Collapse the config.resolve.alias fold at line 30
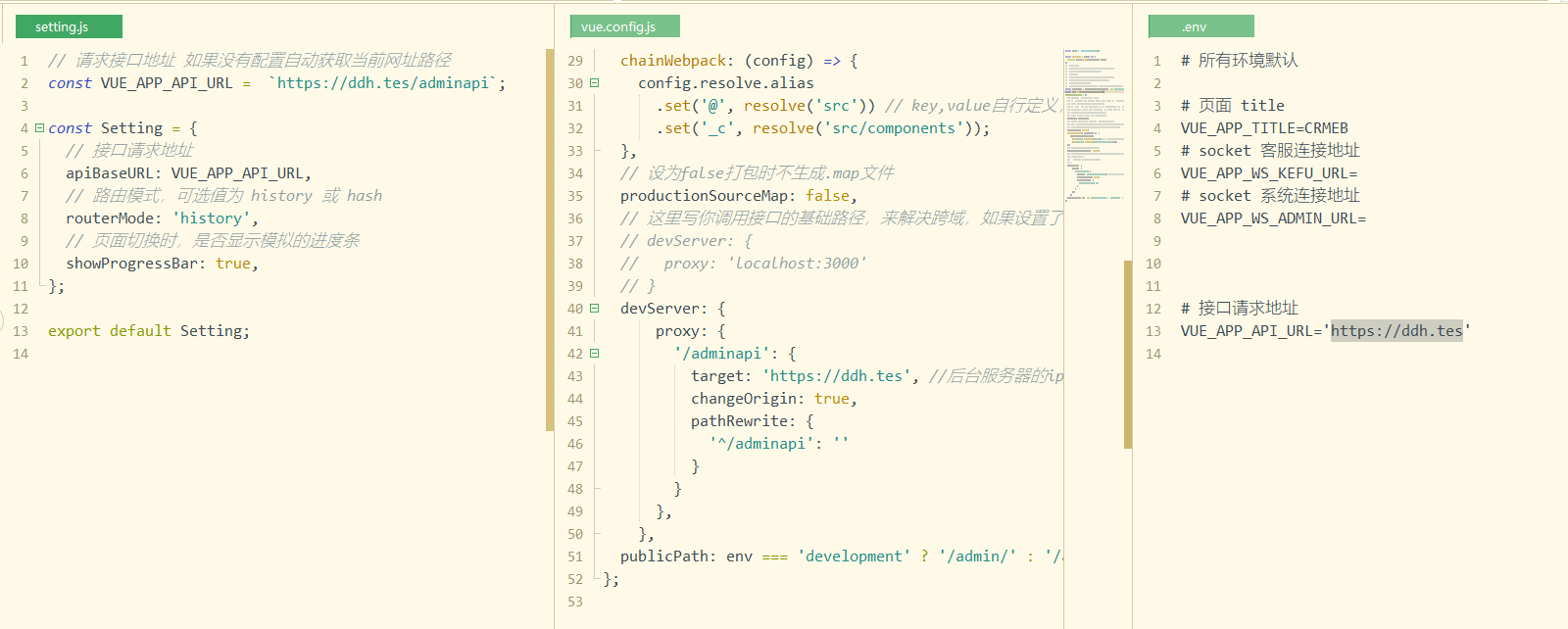Viewport: 1568px width, 629px height. tap(594, 83)
